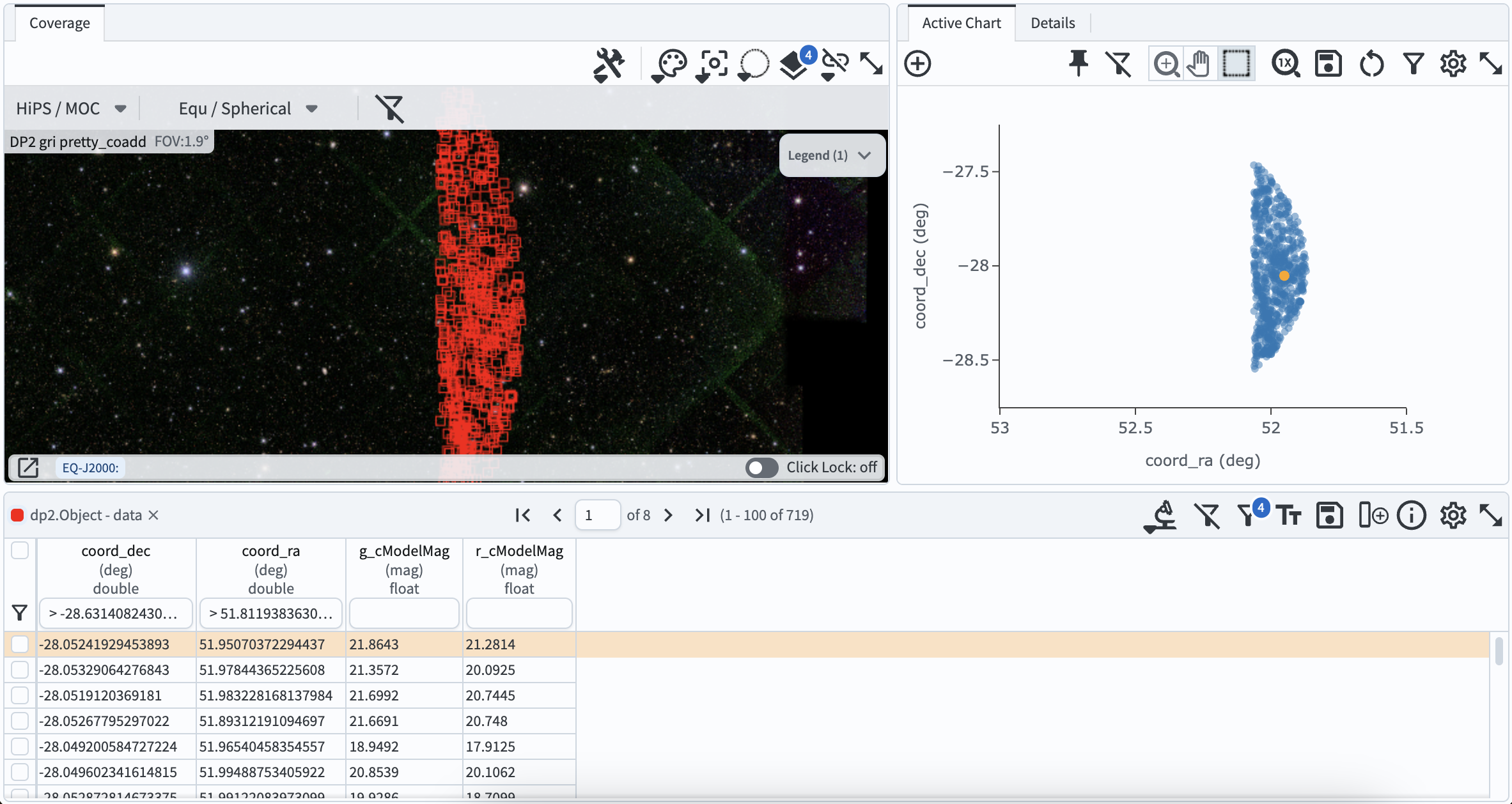1512x804 pixels.
Task: Select the chart pan hand tool
Action: tap(1198, 64)
